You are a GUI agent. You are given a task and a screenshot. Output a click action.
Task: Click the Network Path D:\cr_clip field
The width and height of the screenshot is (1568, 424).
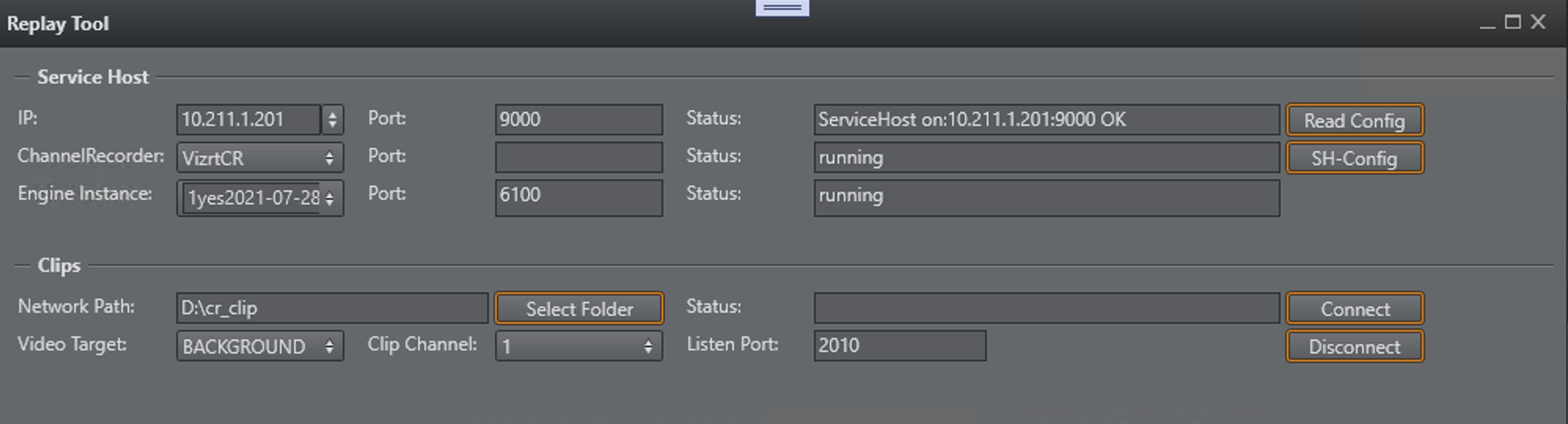click(332, 308)
